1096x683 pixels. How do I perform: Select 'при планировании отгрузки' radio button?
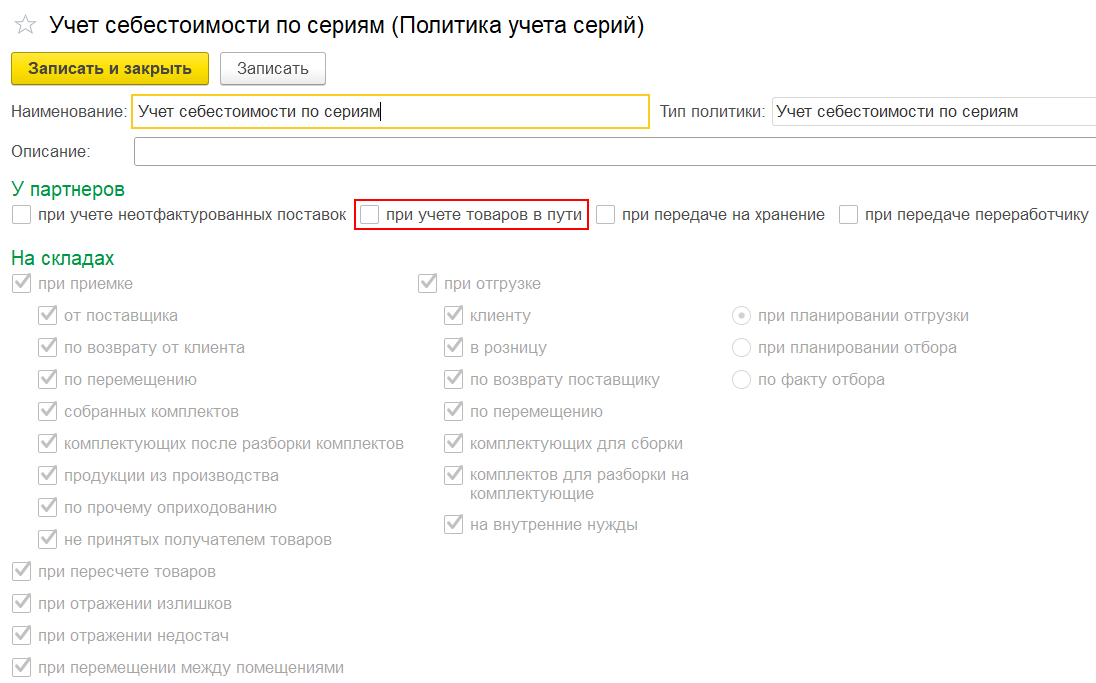tap(742, 315)
